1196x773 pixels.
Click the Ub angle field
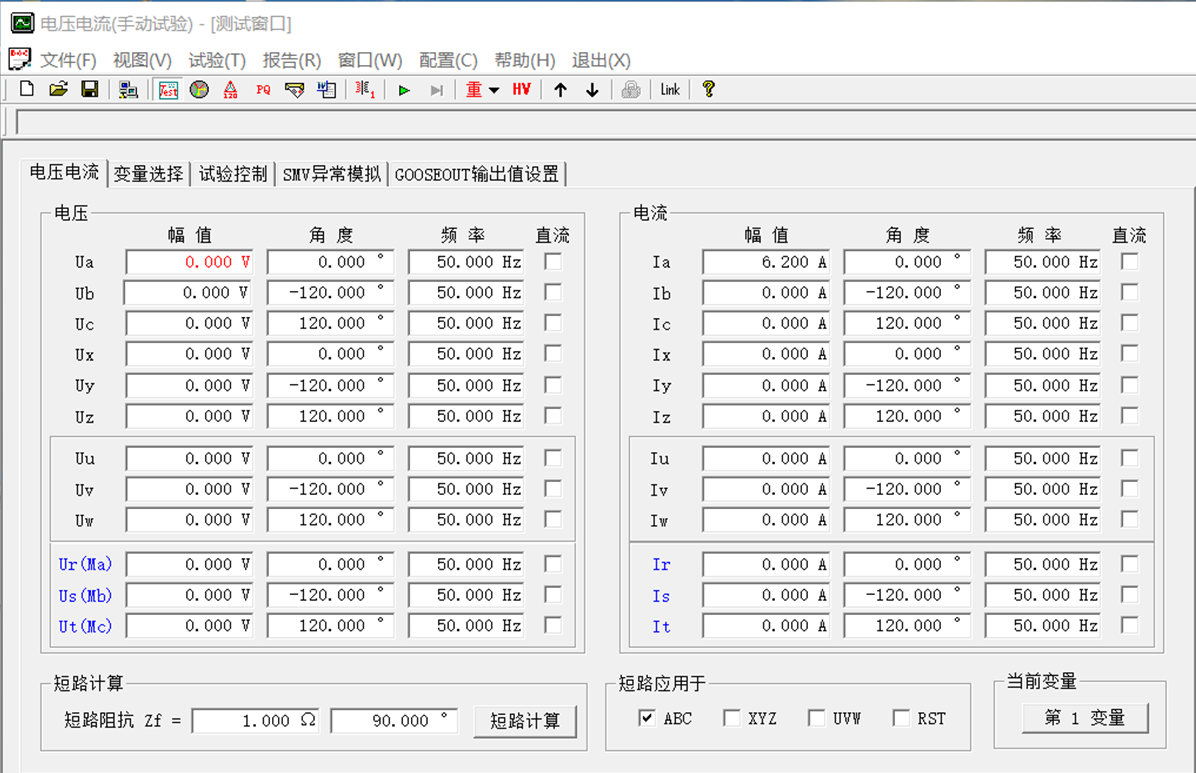tap(330, 292)
